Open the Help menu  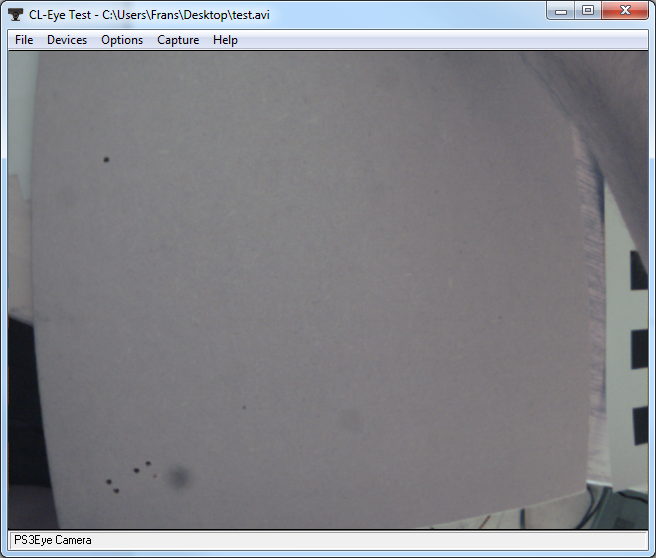click(x=225, y=40)
